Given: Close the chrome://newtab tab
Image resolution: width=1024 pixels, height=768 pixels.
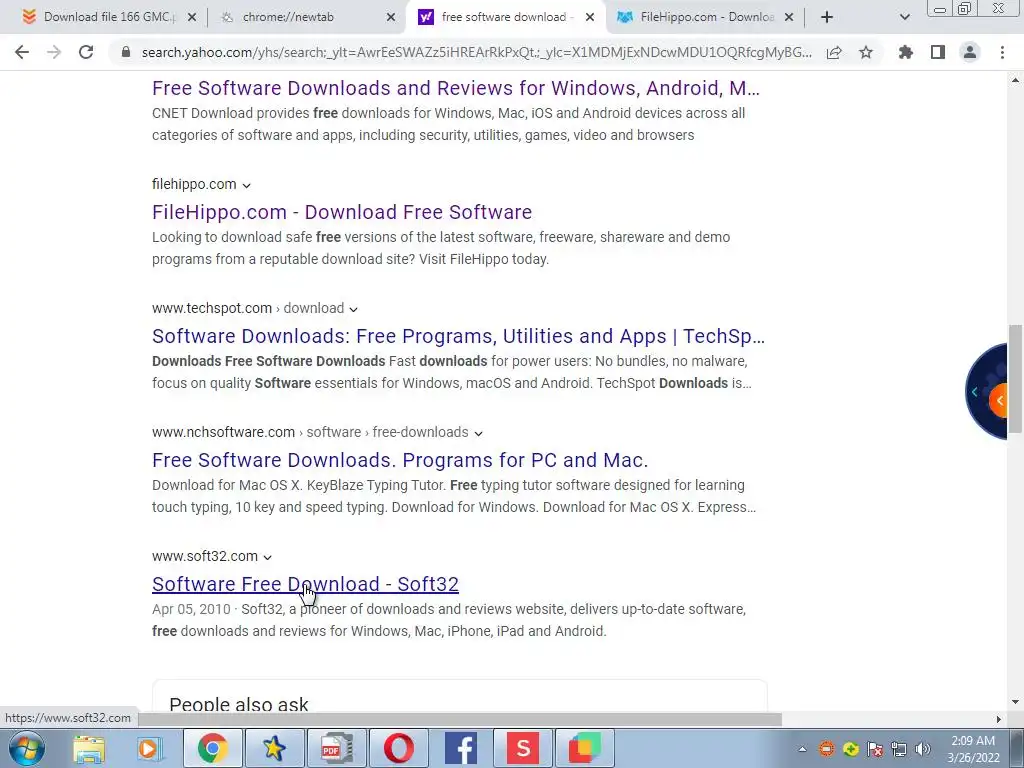Looking at the screenshot, I should (x=391, y=18).
